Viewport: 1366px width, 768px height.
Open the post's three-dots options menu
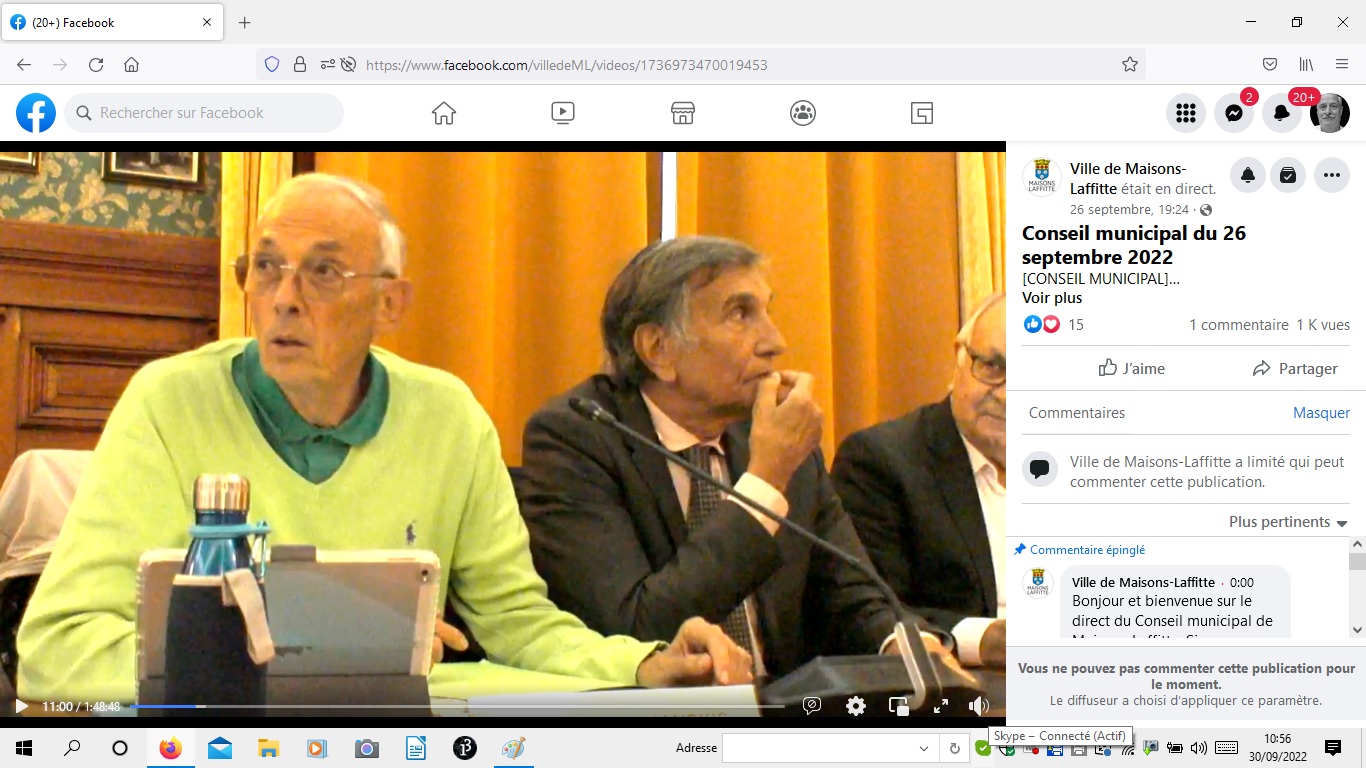tap(1331, 175)
